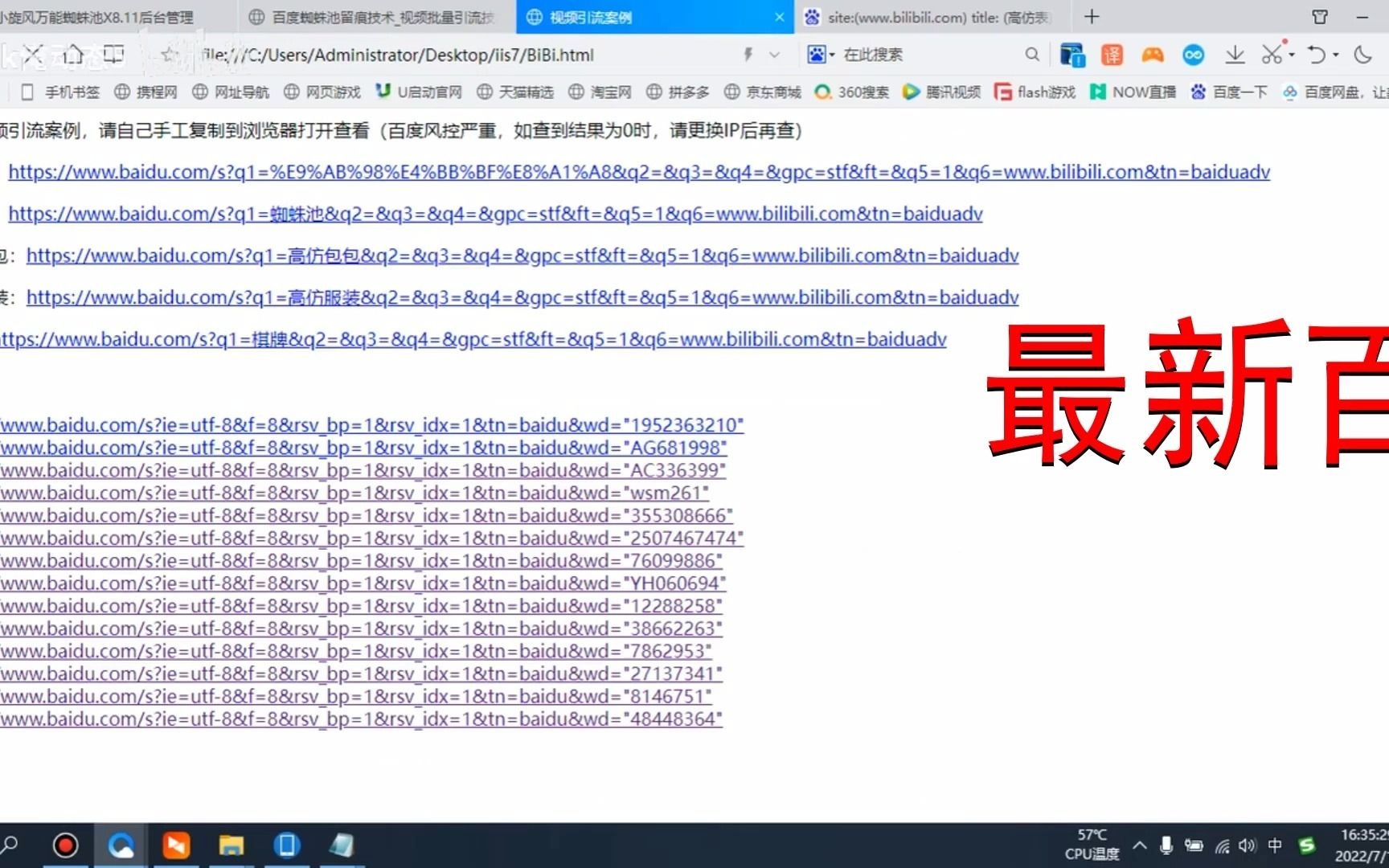This screenshot has width=1389, height=868.
Task: Open NOW直播 bookmark
Action: (1133, 92)
